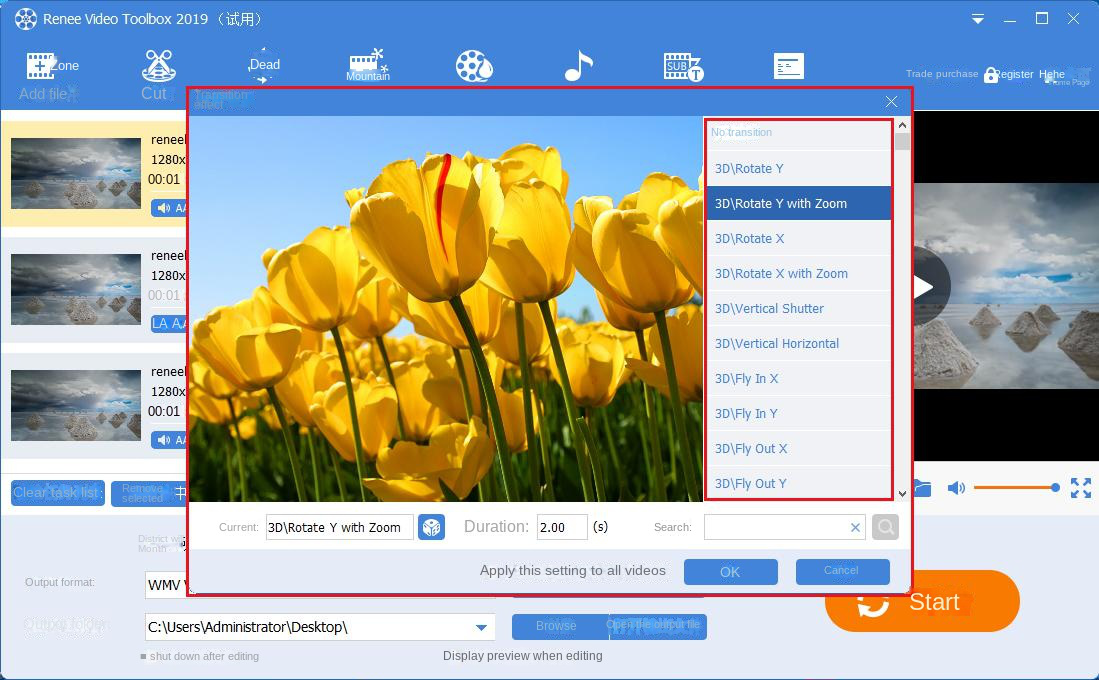Open the title bar app menu arrow

(x=978, y=18)
